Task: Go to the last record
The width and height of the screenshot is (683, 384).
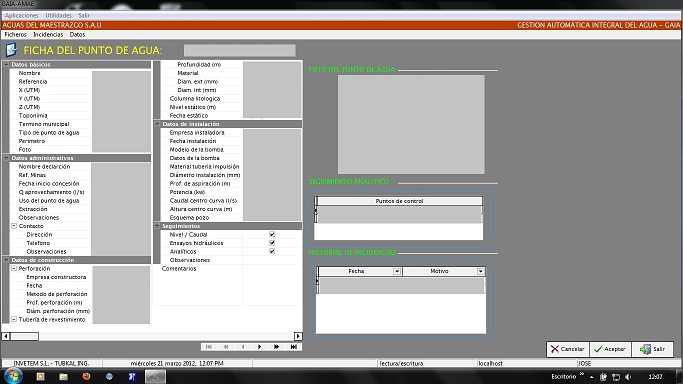Action: [294, 347]
